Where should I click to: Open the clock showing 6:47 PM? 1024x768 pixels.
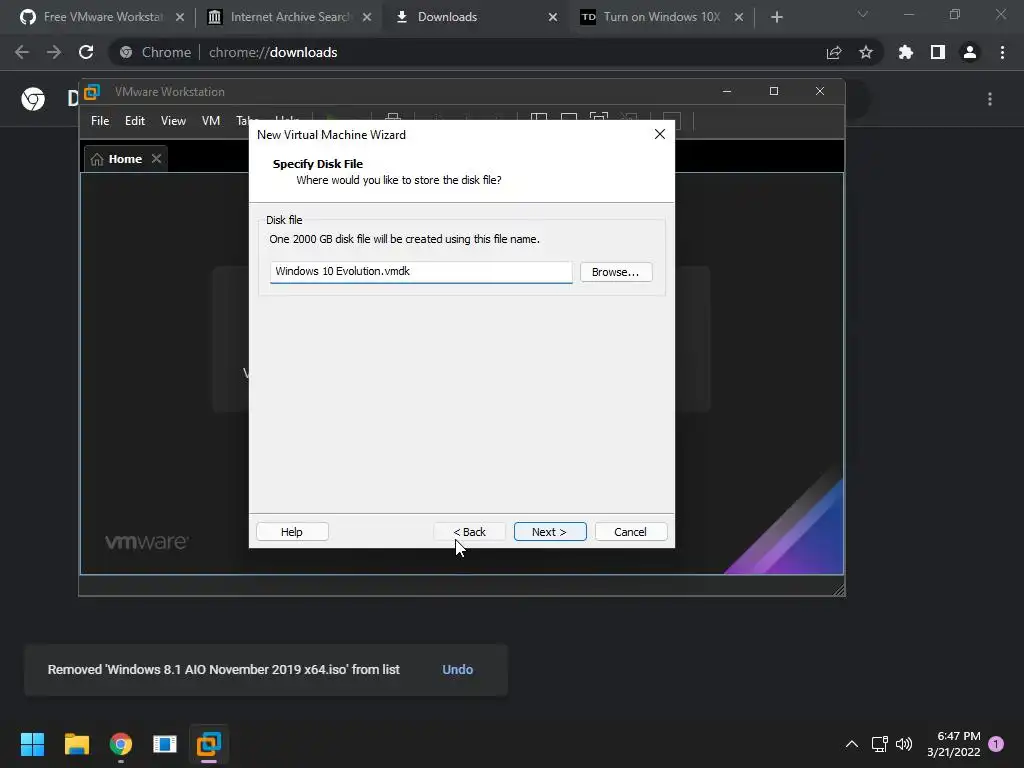coord(953,744)
